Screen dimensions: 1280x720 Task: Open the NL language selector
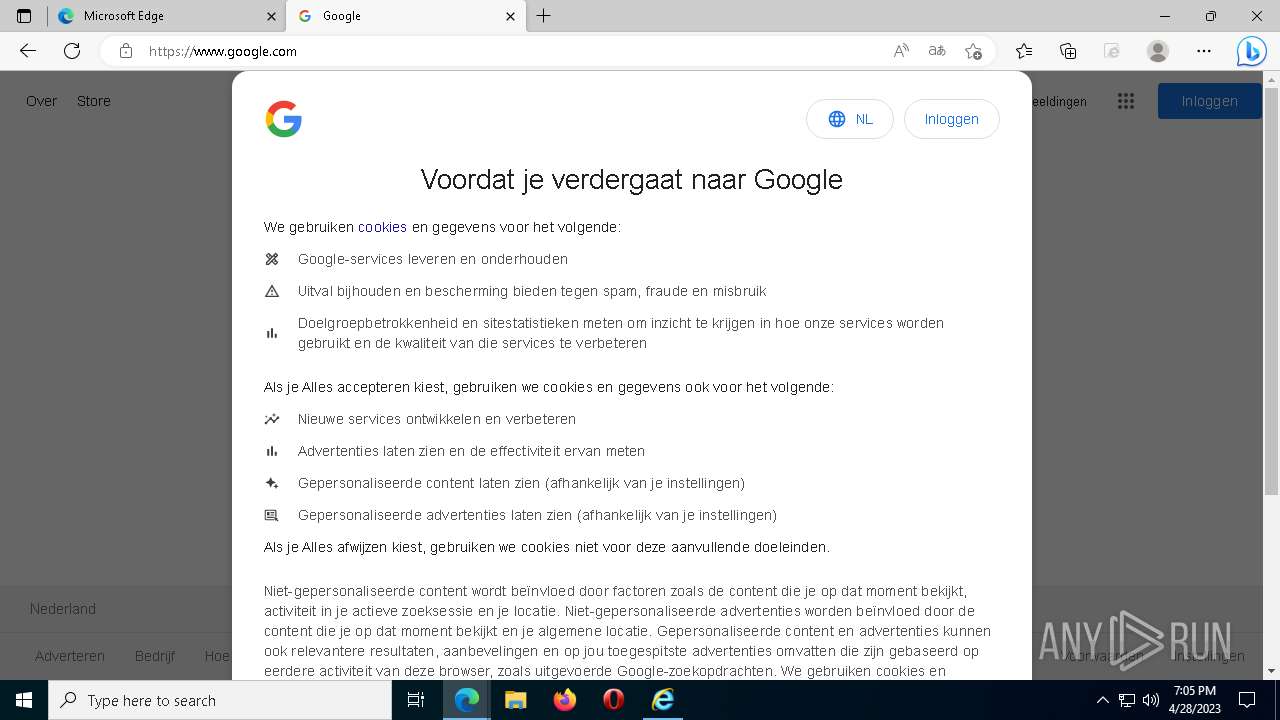coord(849,119)
